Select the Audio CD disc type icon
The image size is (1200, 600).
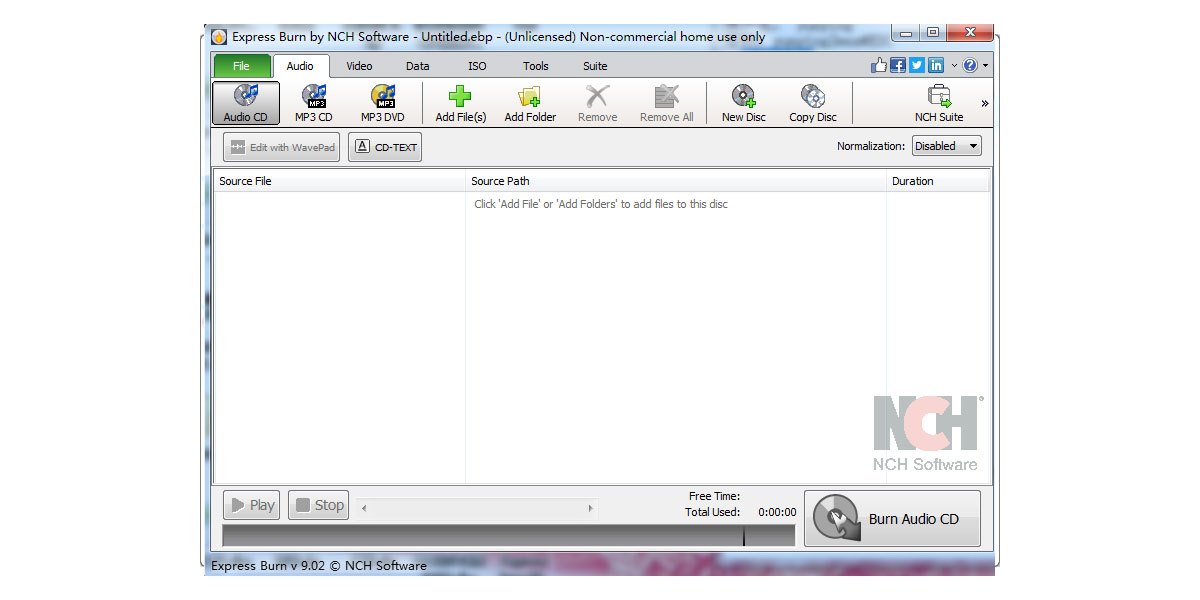coord(245,101)
